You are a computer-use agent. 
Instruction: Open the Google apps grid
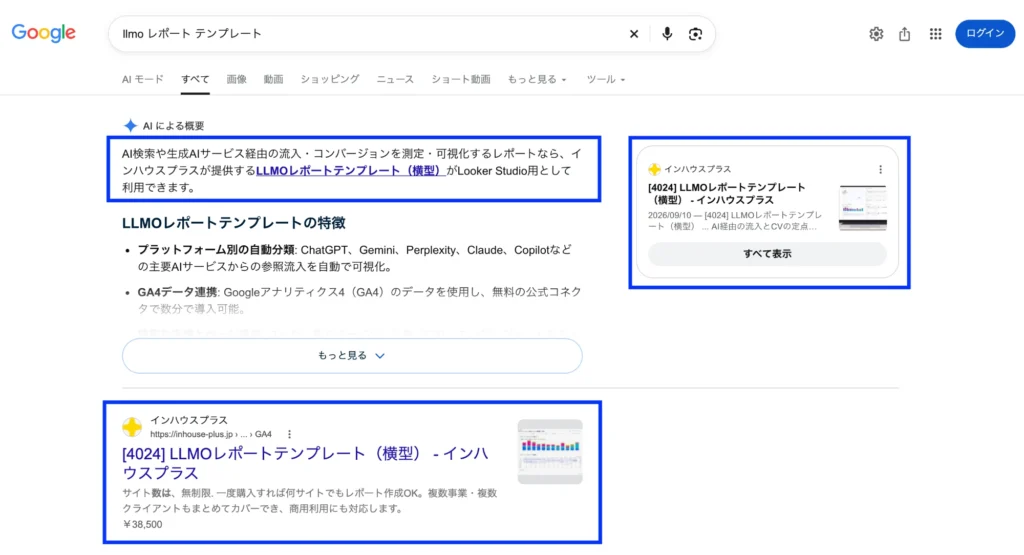tap(935, 34)
